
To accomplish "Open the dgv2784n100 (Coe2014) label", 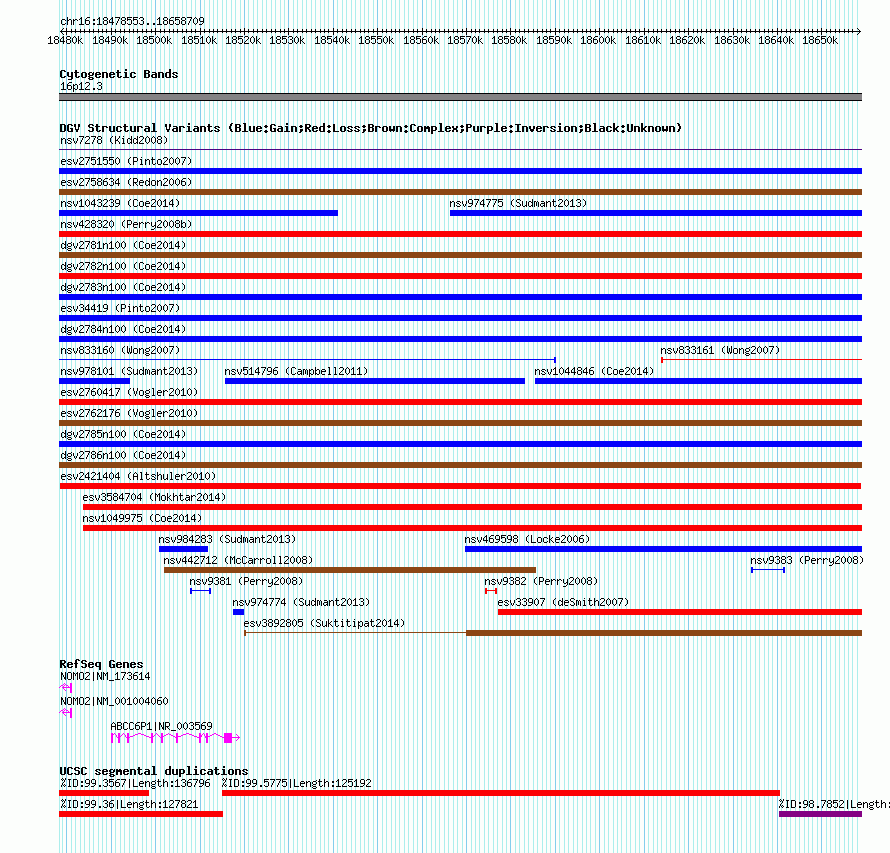I will tap(123, 329).
